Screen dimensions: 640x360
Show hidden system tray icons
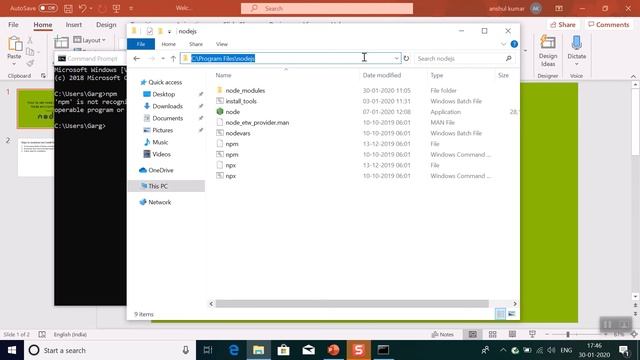(503, 350)
